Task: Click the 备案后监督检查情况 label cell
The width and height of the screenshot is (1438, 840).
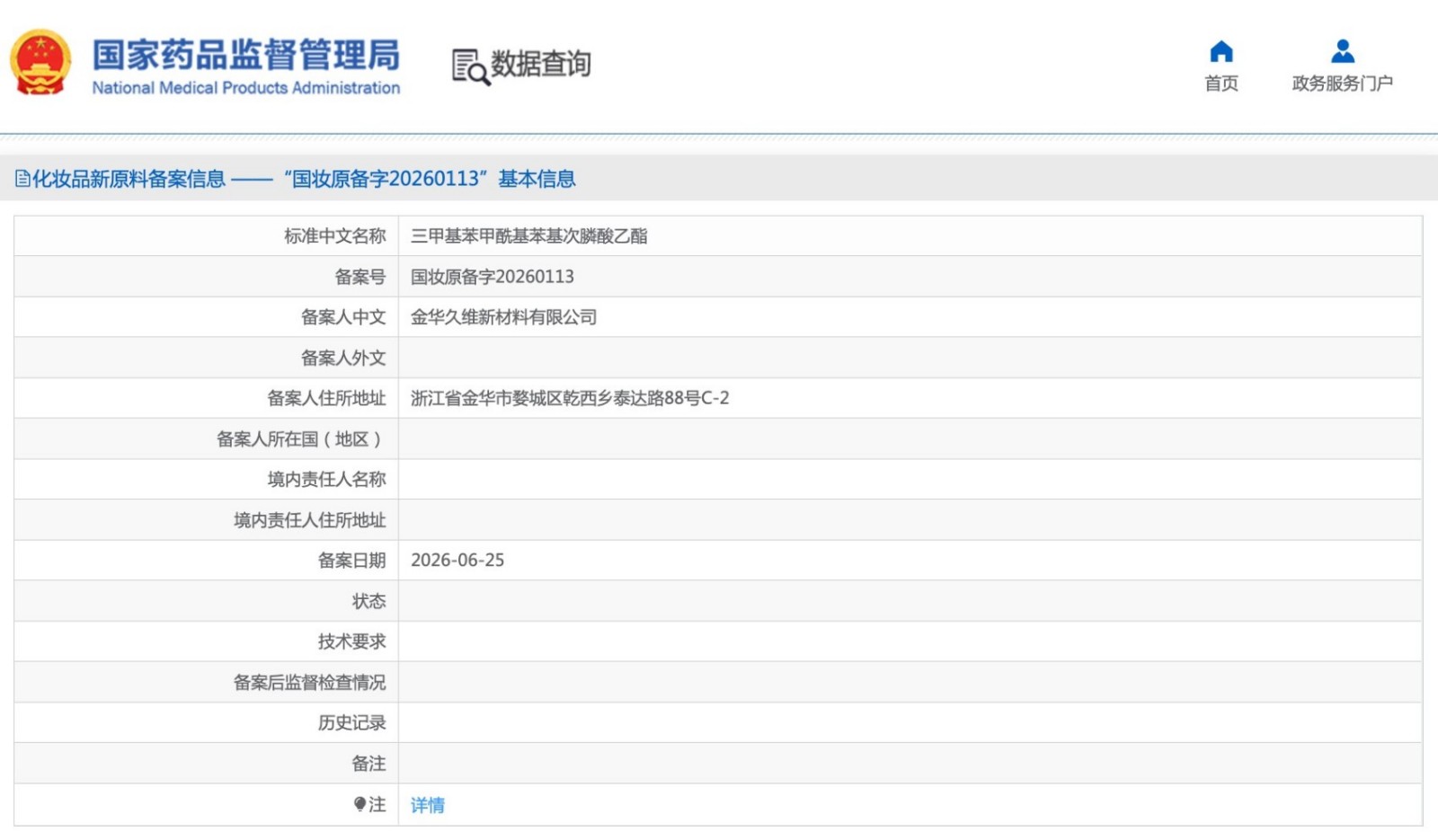Action: (207, 683)
